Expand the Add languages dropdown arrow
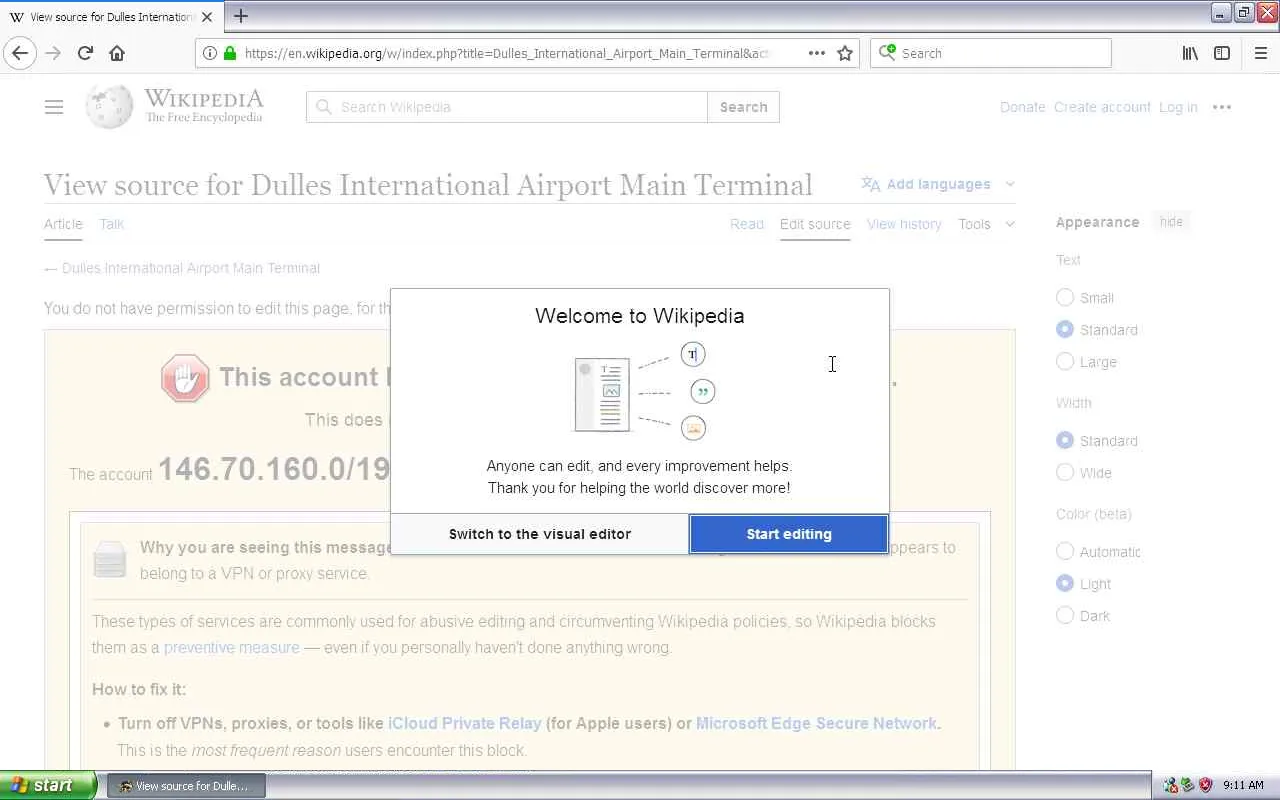 pyautogui.click(x=1010, y=184)
